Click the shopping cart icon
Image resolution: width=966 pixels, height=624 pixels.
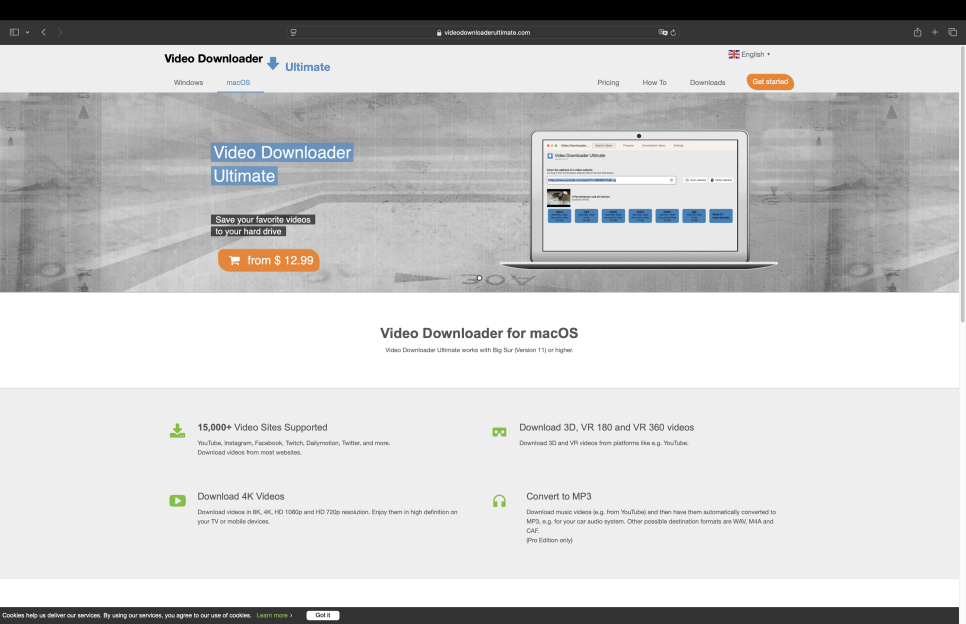(234, 261)
